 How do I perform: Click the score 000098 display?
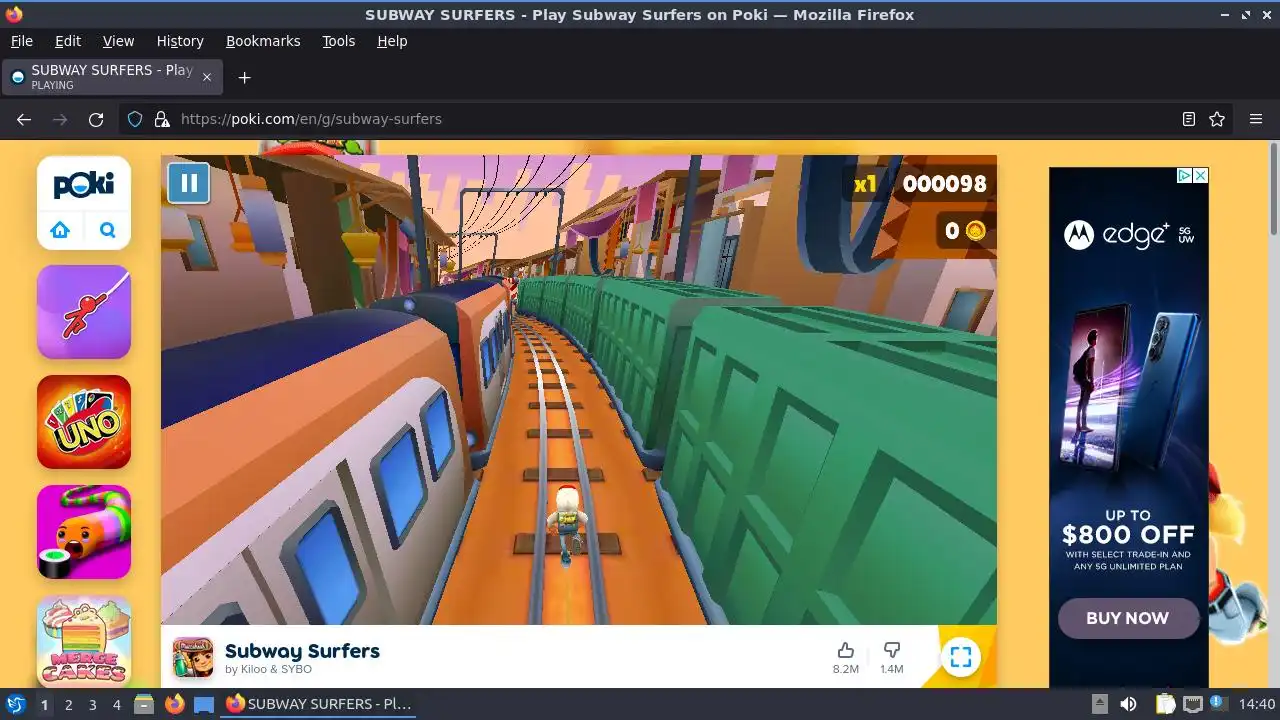tap(944, 184)
